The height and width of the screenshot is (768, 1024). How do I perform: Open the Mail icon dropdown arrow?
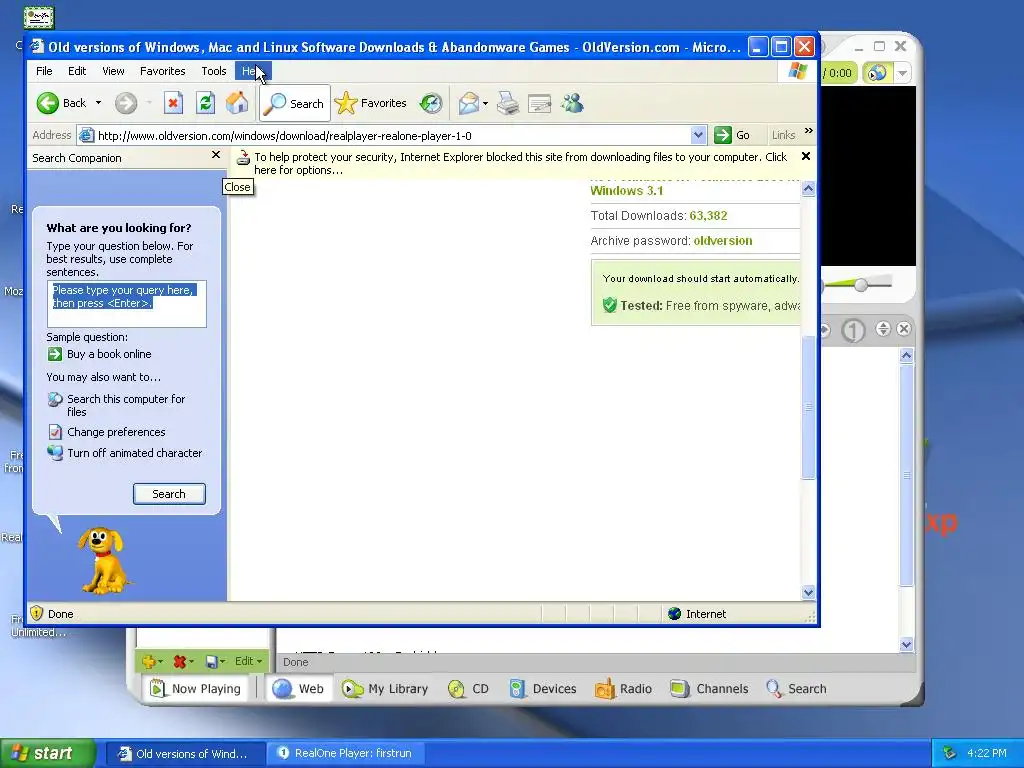pyautogui.click(x=485, y=104)
